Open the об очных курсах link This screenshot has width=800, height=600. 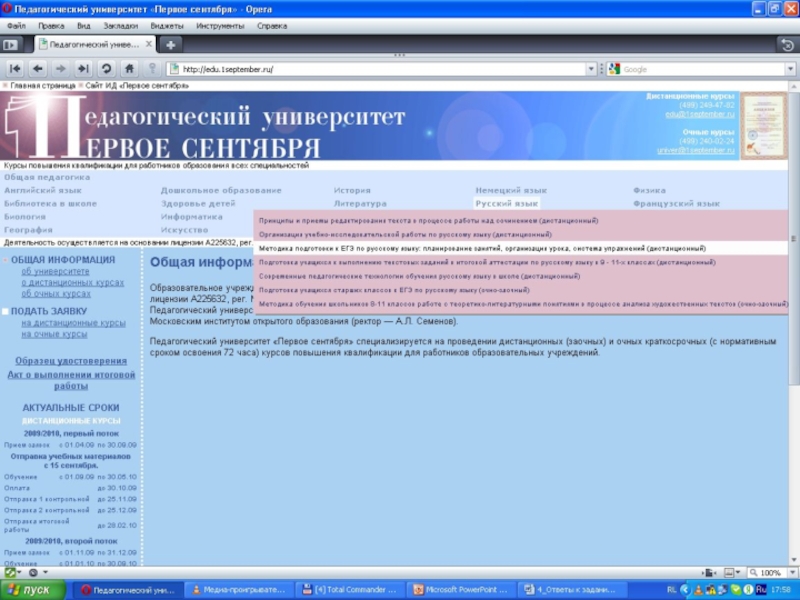point(56,294)
